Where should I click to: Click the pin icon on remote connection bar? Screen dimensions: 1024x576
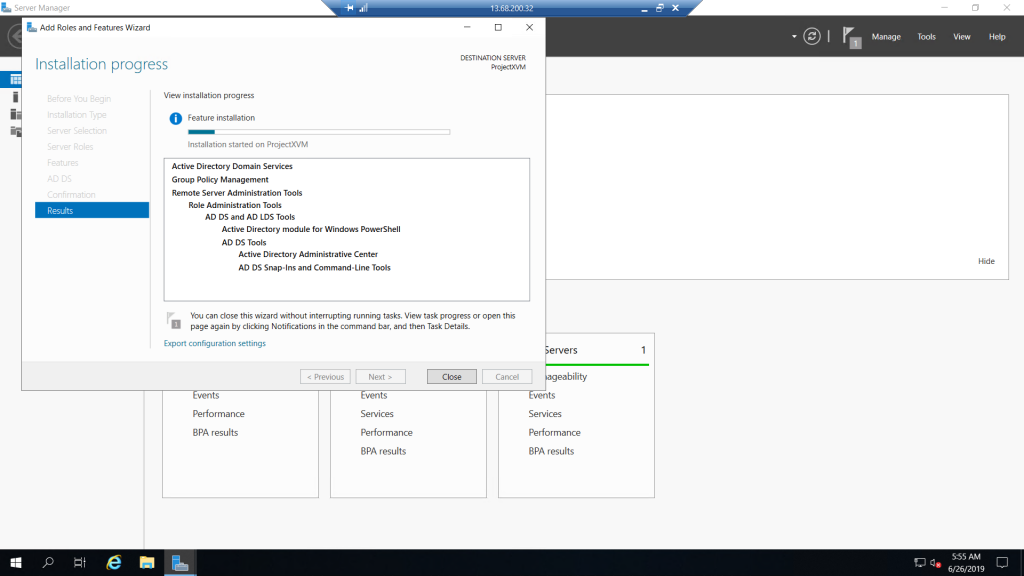click(x=349, y=8)
